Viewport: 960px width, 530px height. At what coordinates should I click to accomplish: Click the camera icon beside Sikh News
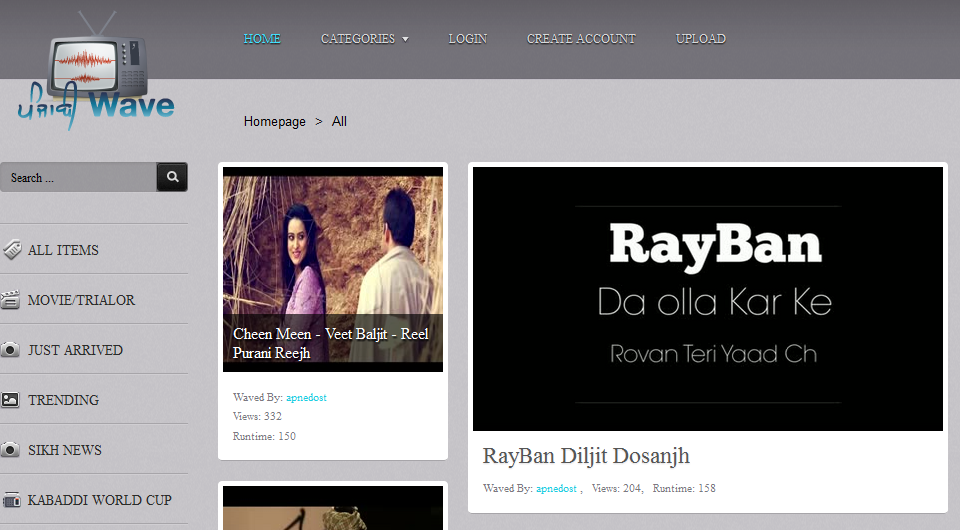coord(10,450)
